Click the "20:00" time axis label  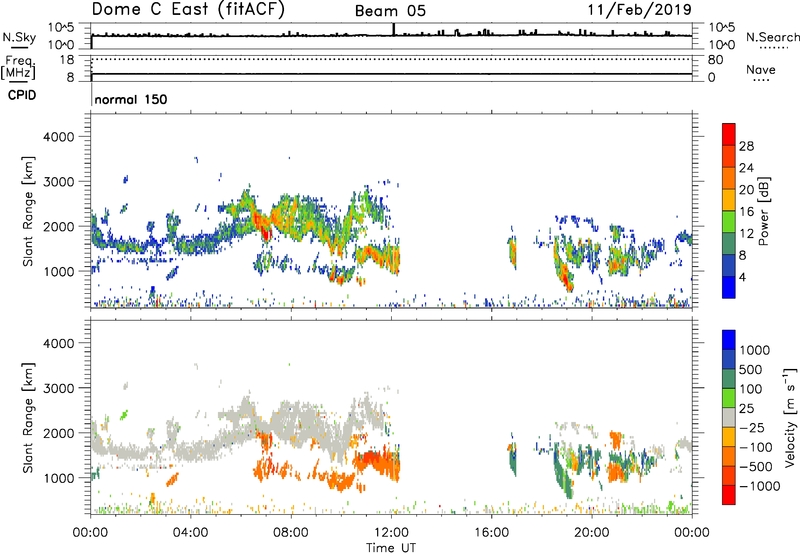592,533
